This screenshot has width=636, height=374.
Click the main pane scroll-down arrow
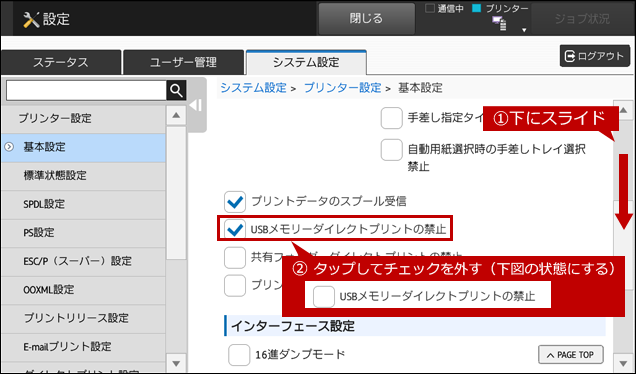point(623,363)
